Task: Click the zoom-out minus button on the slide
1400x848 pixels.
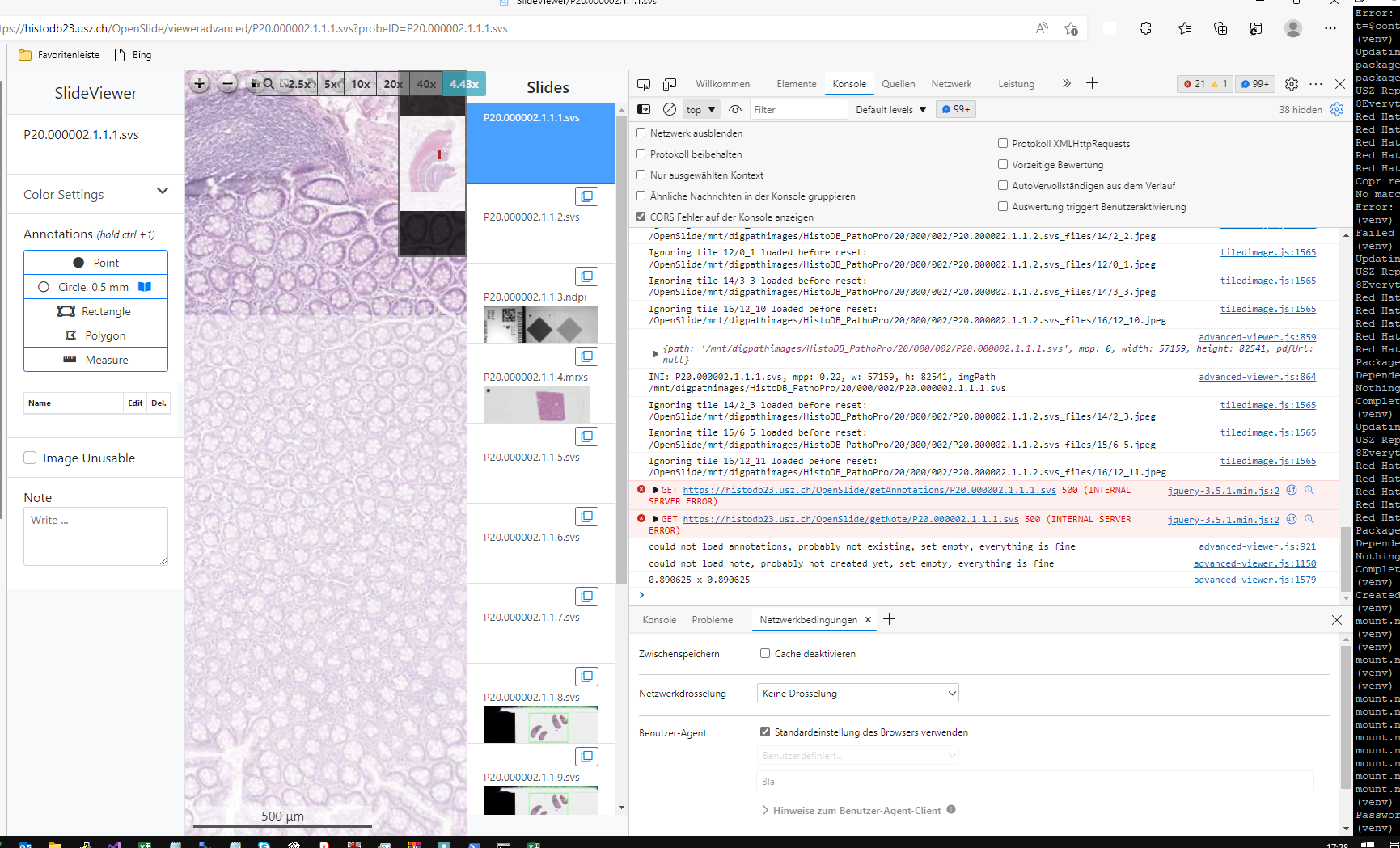Action: 227,83
